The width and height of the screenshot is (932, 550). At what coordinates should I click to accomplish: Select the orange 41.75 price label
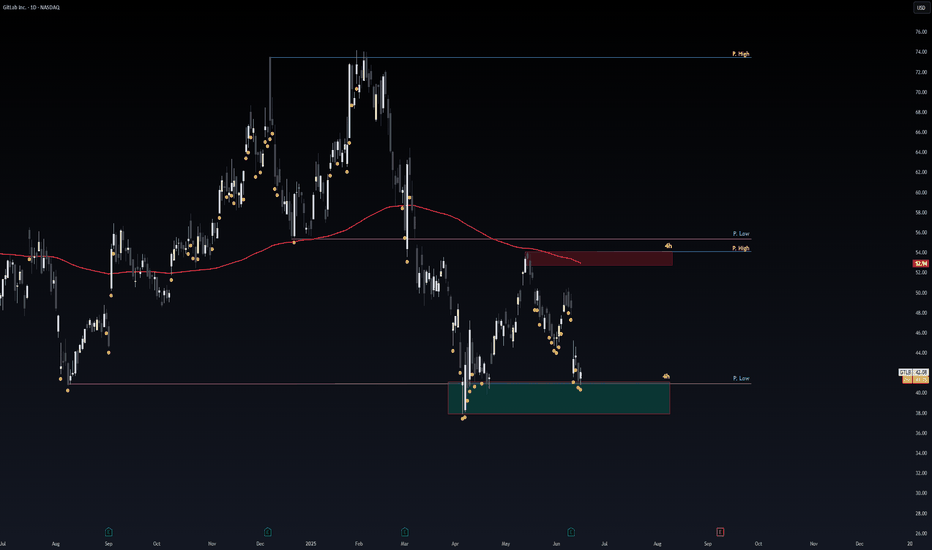[915, 379]
